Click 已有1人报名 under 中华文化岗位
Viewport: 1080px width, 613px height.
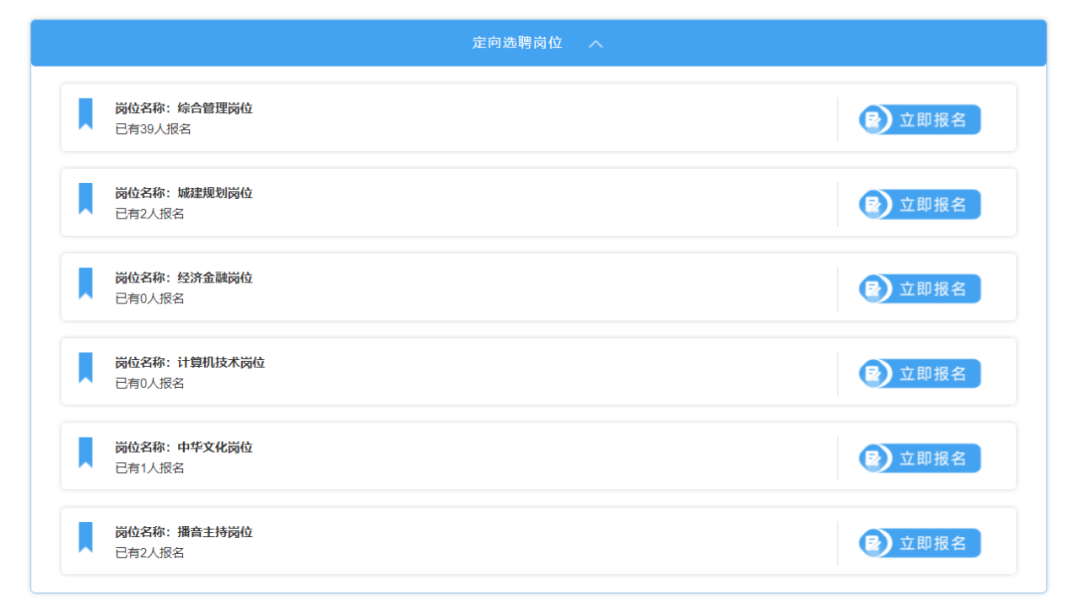pos(149,468)
